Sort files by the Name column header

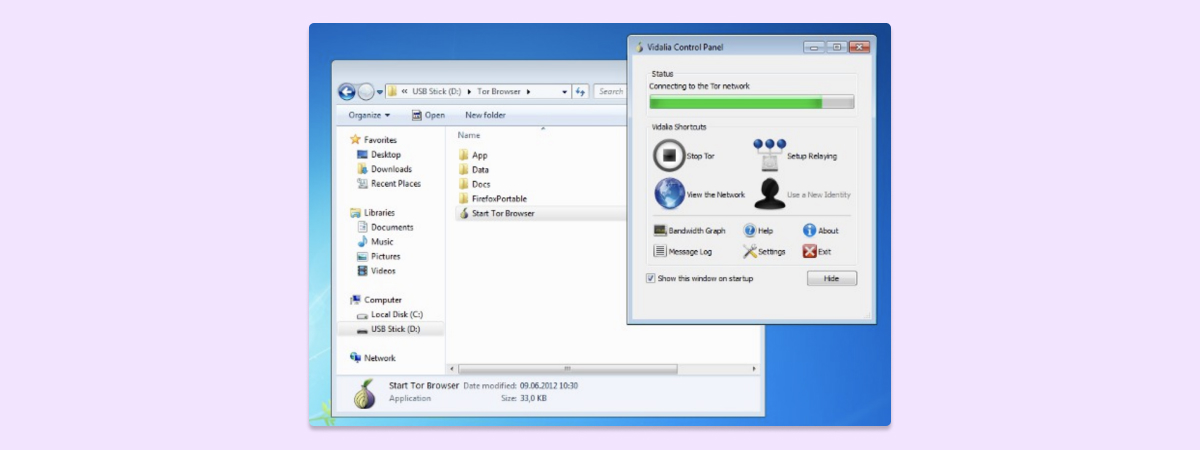(x=469, y=135)
